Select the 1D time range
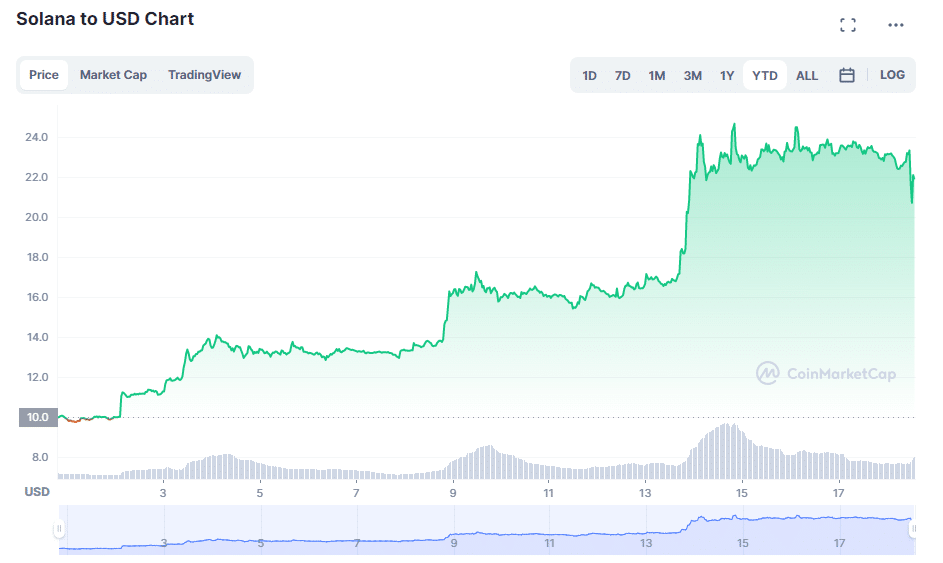The width and height of the screenshot is (943, 563). pyautogui.click(x=590, y=75)
